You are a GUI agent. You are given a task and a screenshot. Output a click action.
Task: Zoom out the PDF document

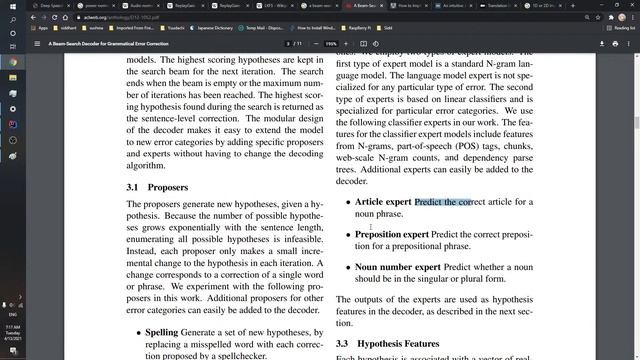point(316,44)
